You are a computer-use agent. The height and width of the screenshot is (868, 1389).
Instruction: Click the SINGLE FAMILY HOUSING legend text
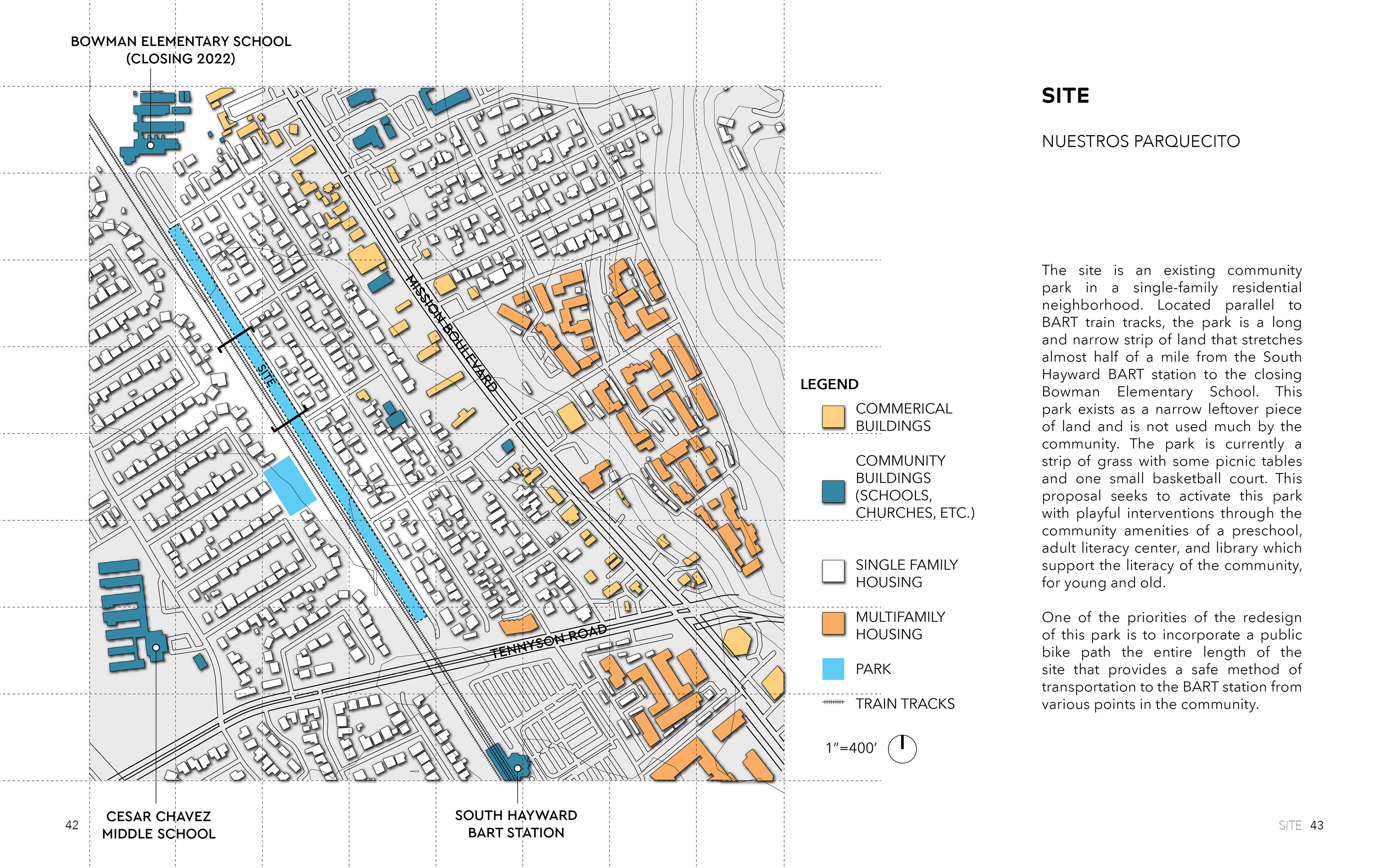(x=906, y=574)
